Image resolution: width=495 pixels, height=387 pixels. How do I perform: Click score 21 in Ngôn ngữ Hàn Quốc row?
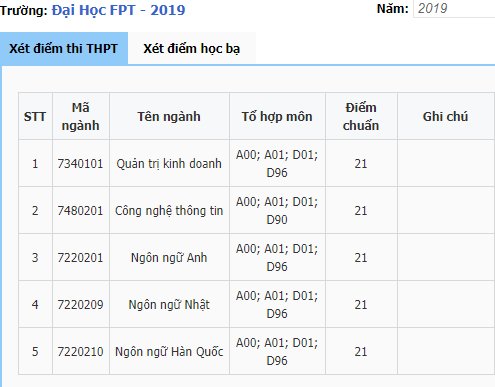361,352
